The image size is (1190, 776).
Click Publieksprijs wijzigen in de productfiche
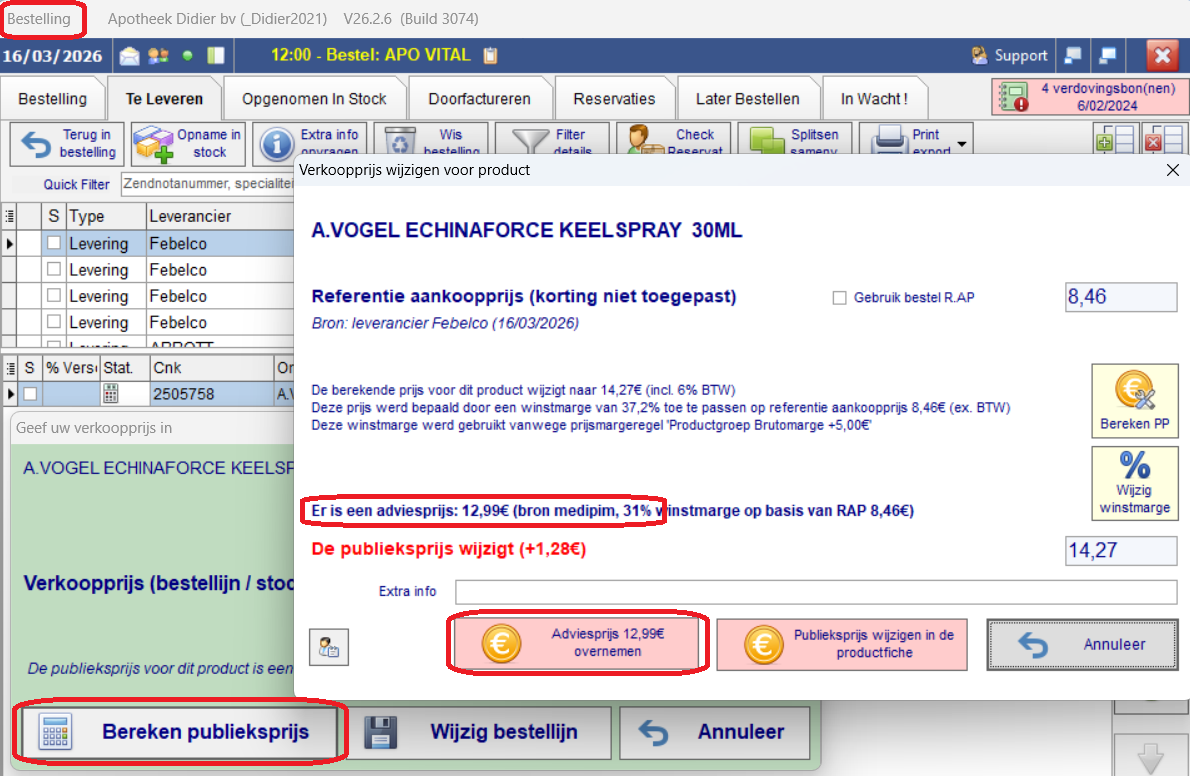pos(842,644)
